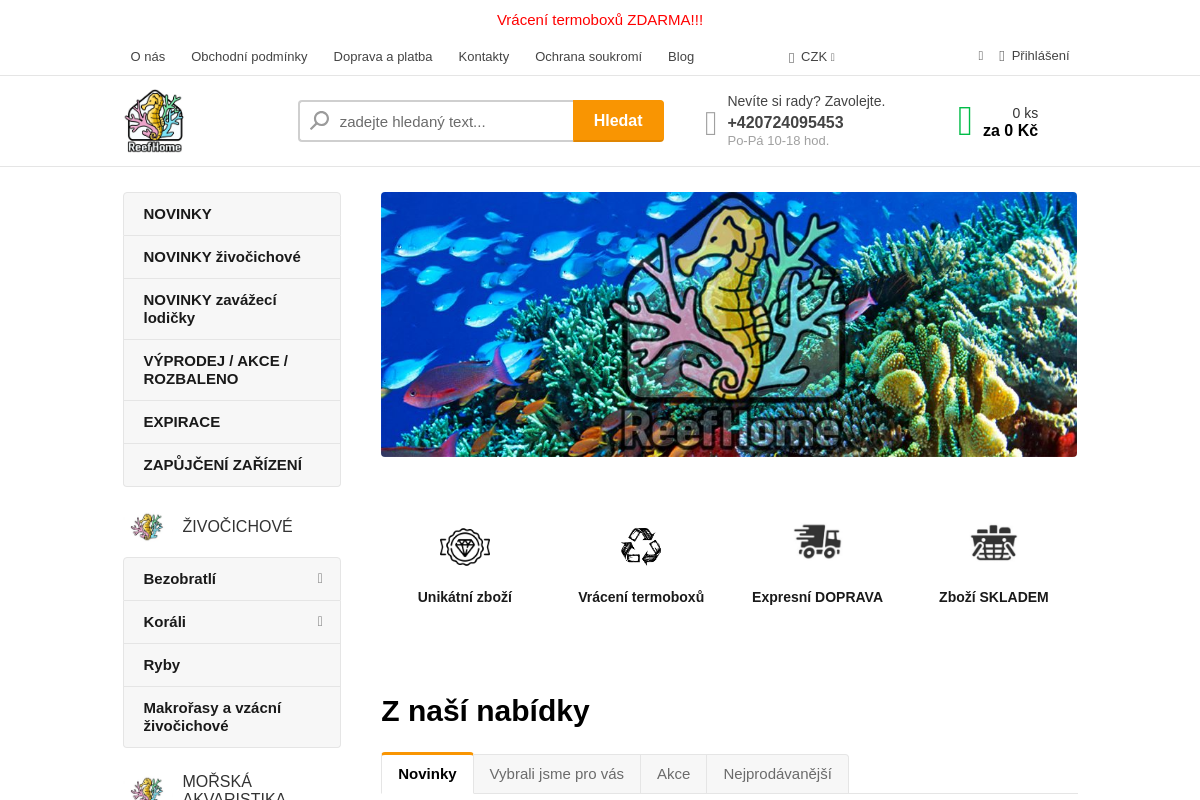The image size is (1200, 800).
Task: Open the shopping cart icon
Action: click(965, 121)
